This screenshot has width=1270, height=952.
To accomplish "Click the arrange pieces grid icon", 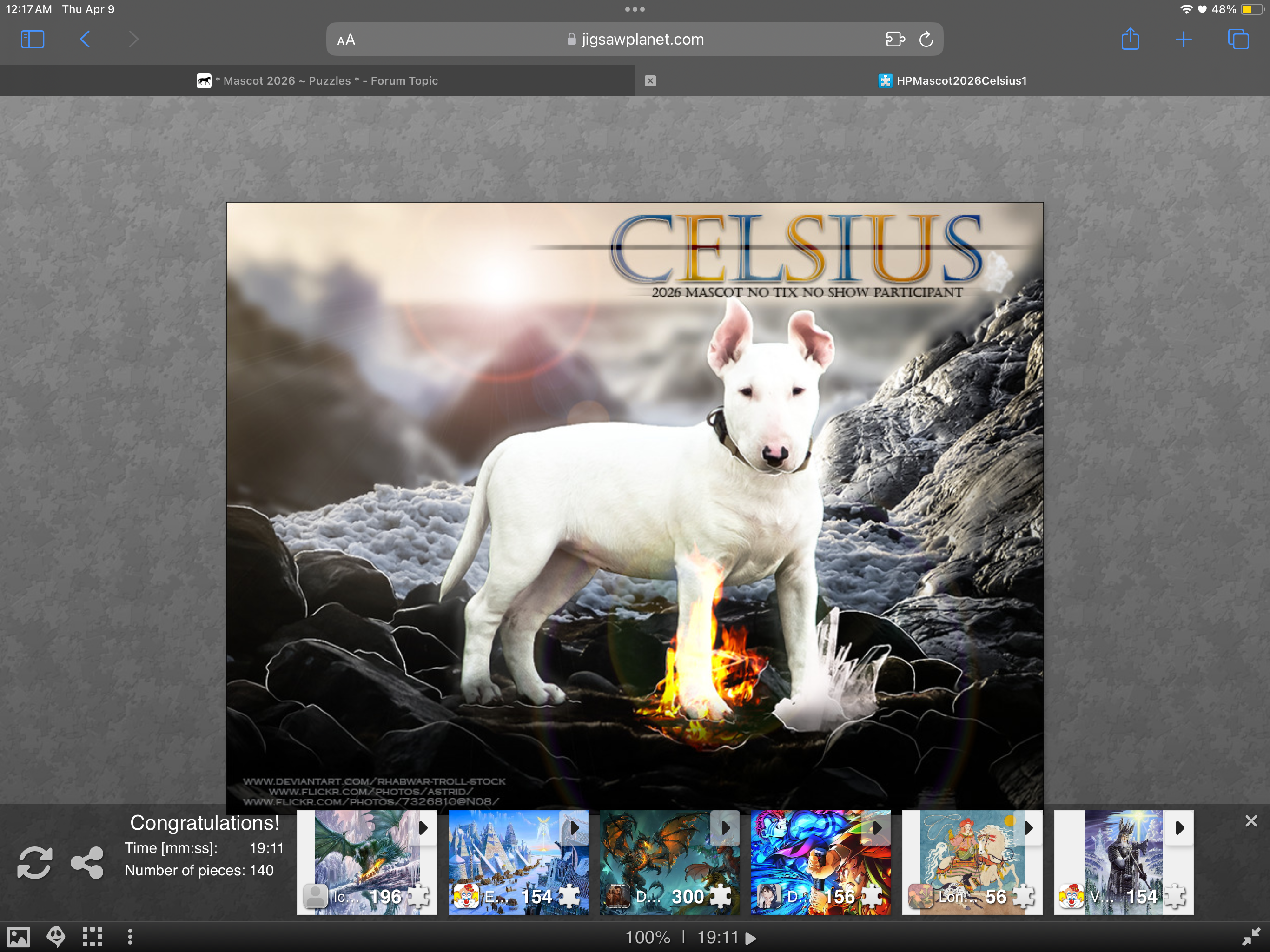I will click(x=93, y=937).
